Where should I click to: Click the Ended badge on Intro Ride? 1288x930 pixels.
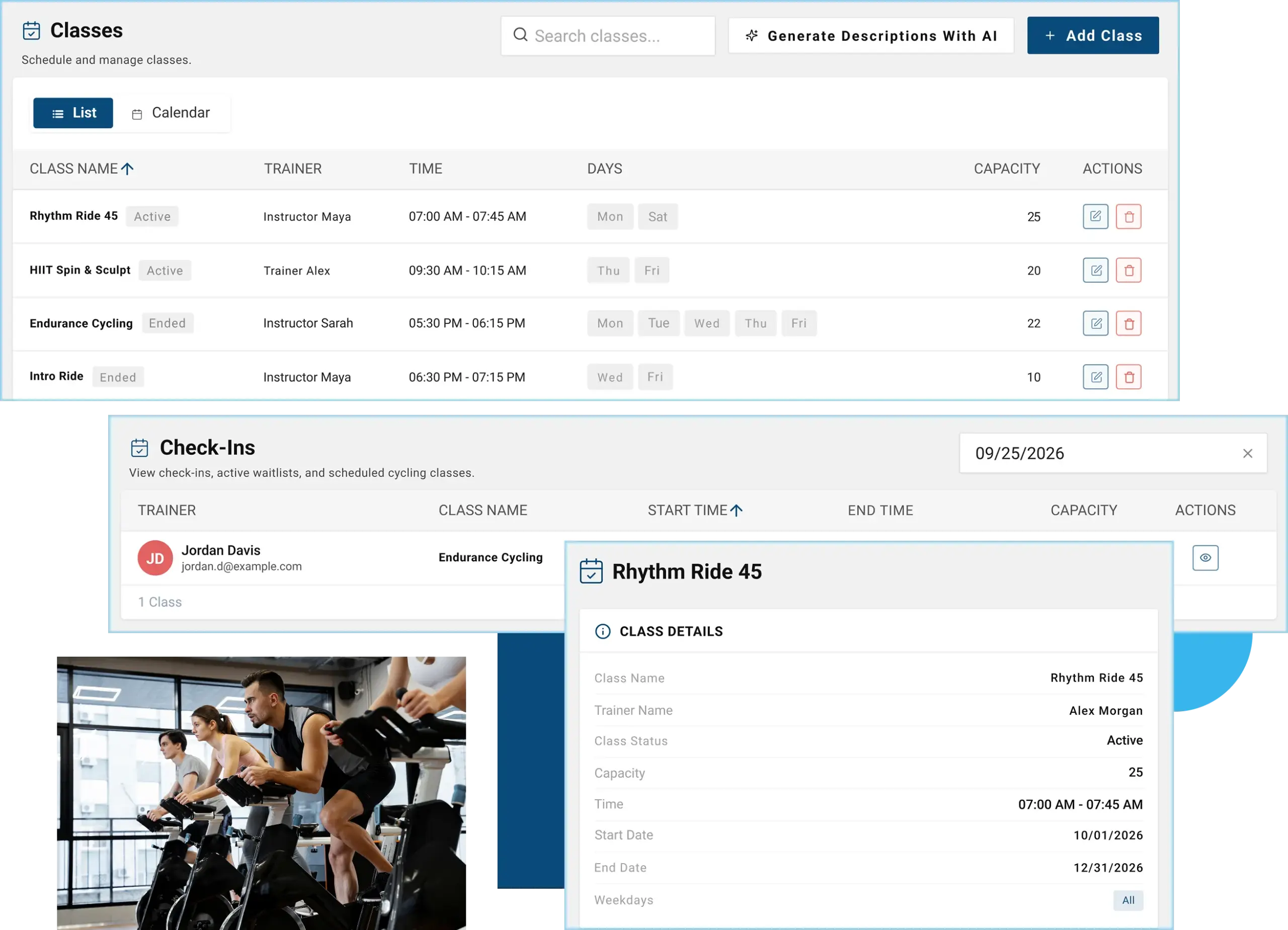[x=118, y=377]
